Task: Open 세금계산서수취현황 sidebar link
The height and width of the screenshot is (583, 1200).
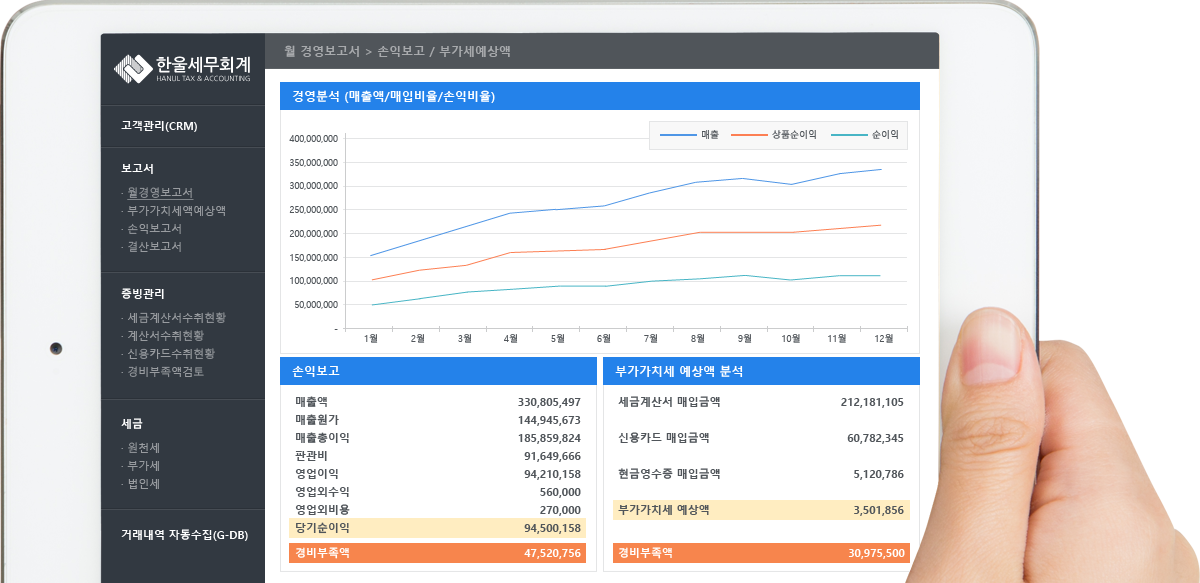Action: [176, 317]
